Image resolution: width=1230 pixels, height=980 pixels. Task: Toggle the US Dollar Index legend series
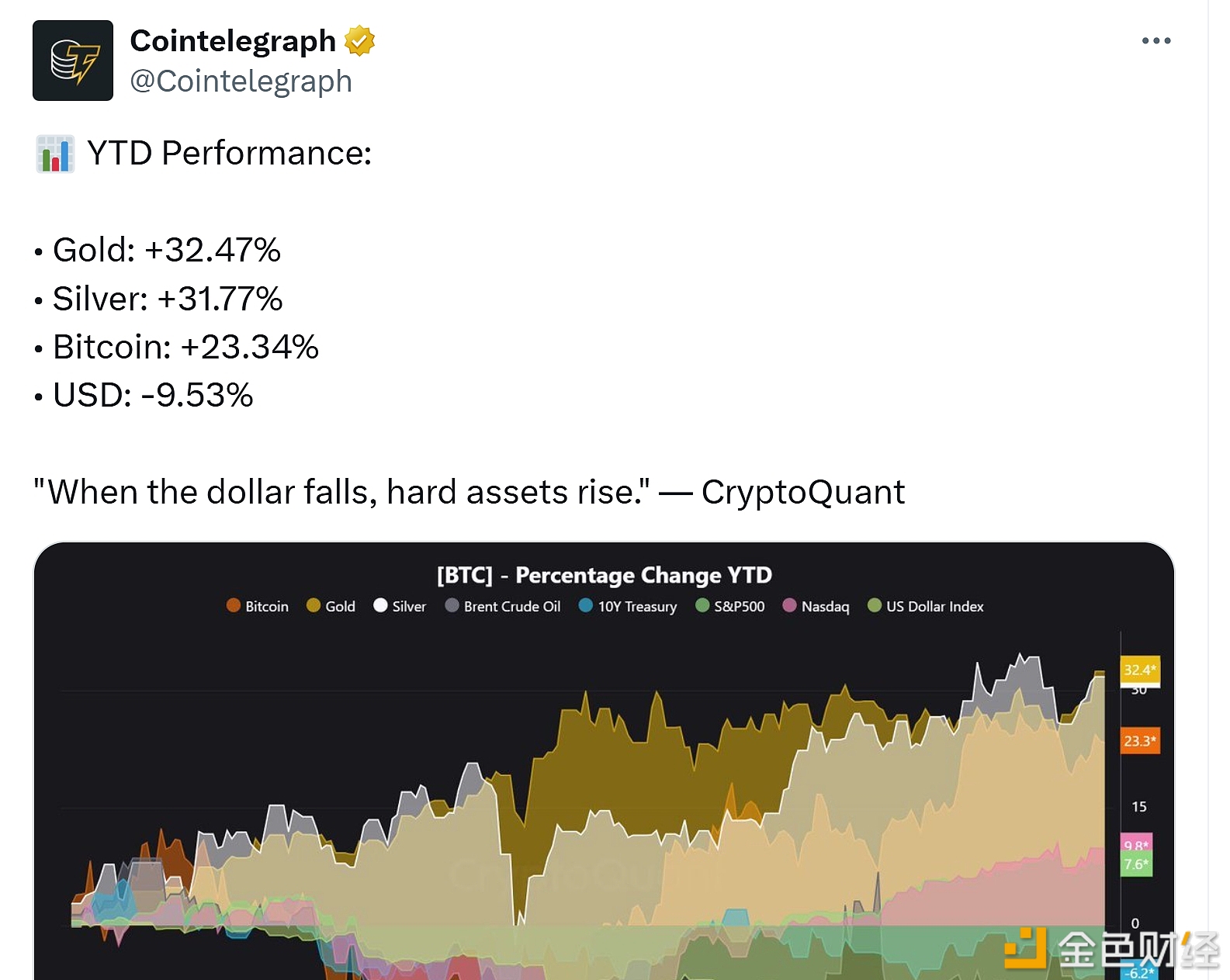[926, 606]
